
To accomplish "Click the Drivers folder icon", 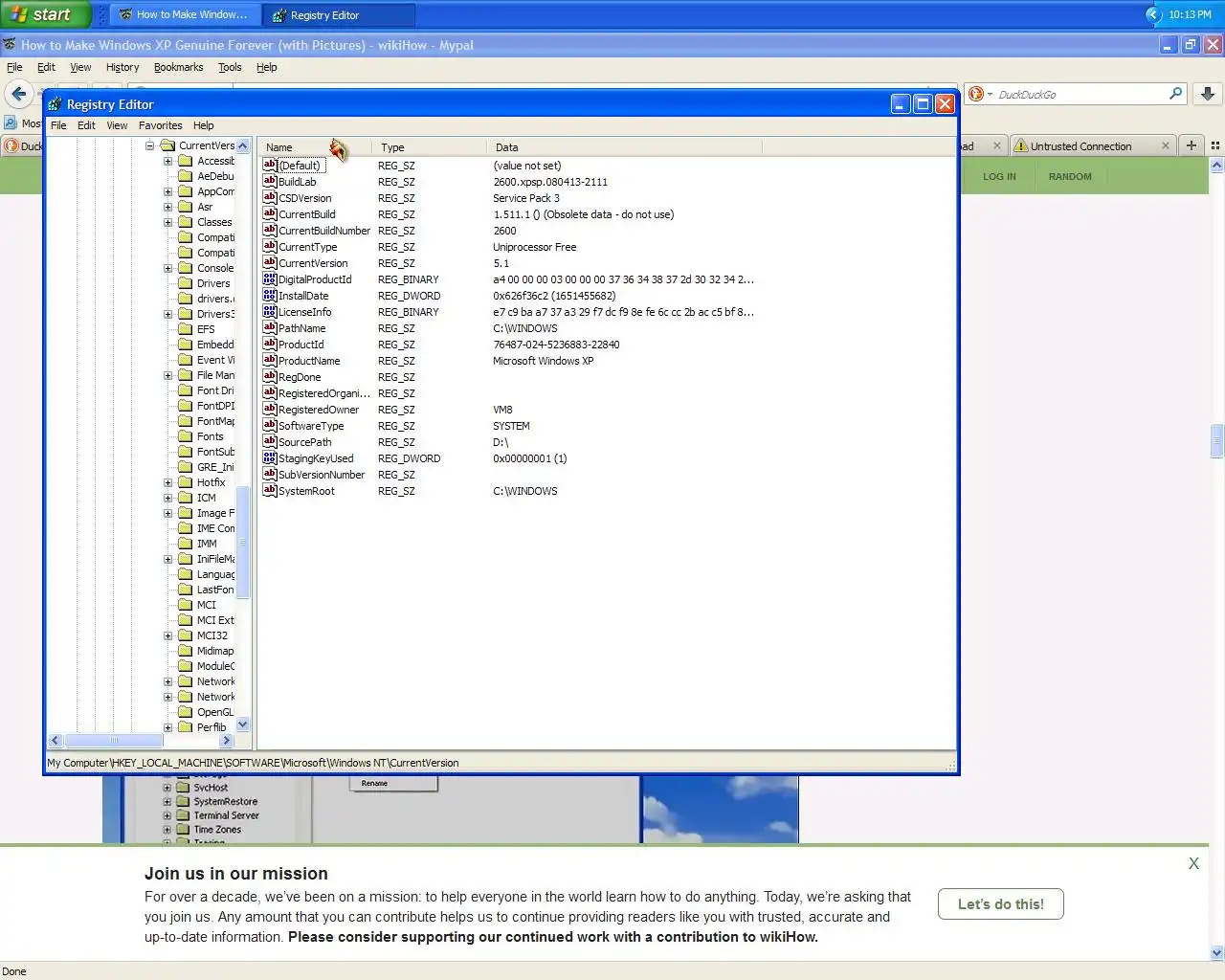I will pos(186,283).
